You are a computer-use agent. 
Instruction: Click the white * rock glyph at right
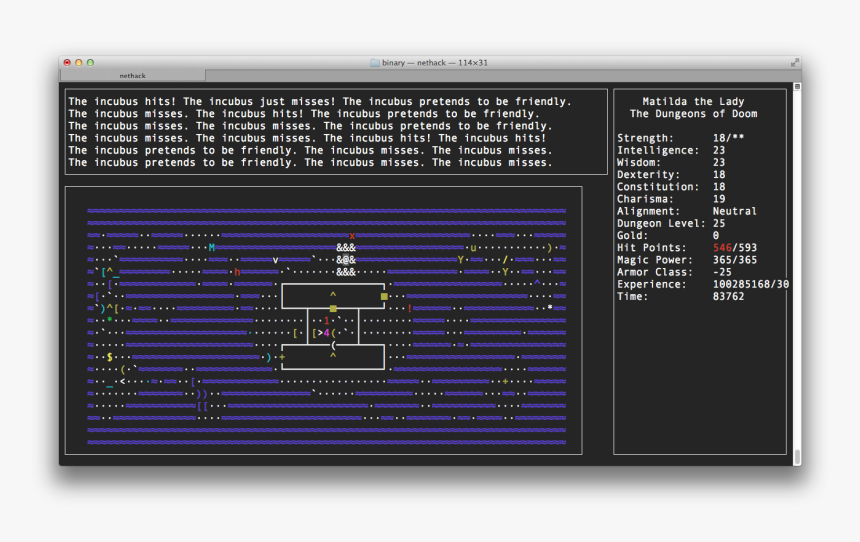point(550,308)
